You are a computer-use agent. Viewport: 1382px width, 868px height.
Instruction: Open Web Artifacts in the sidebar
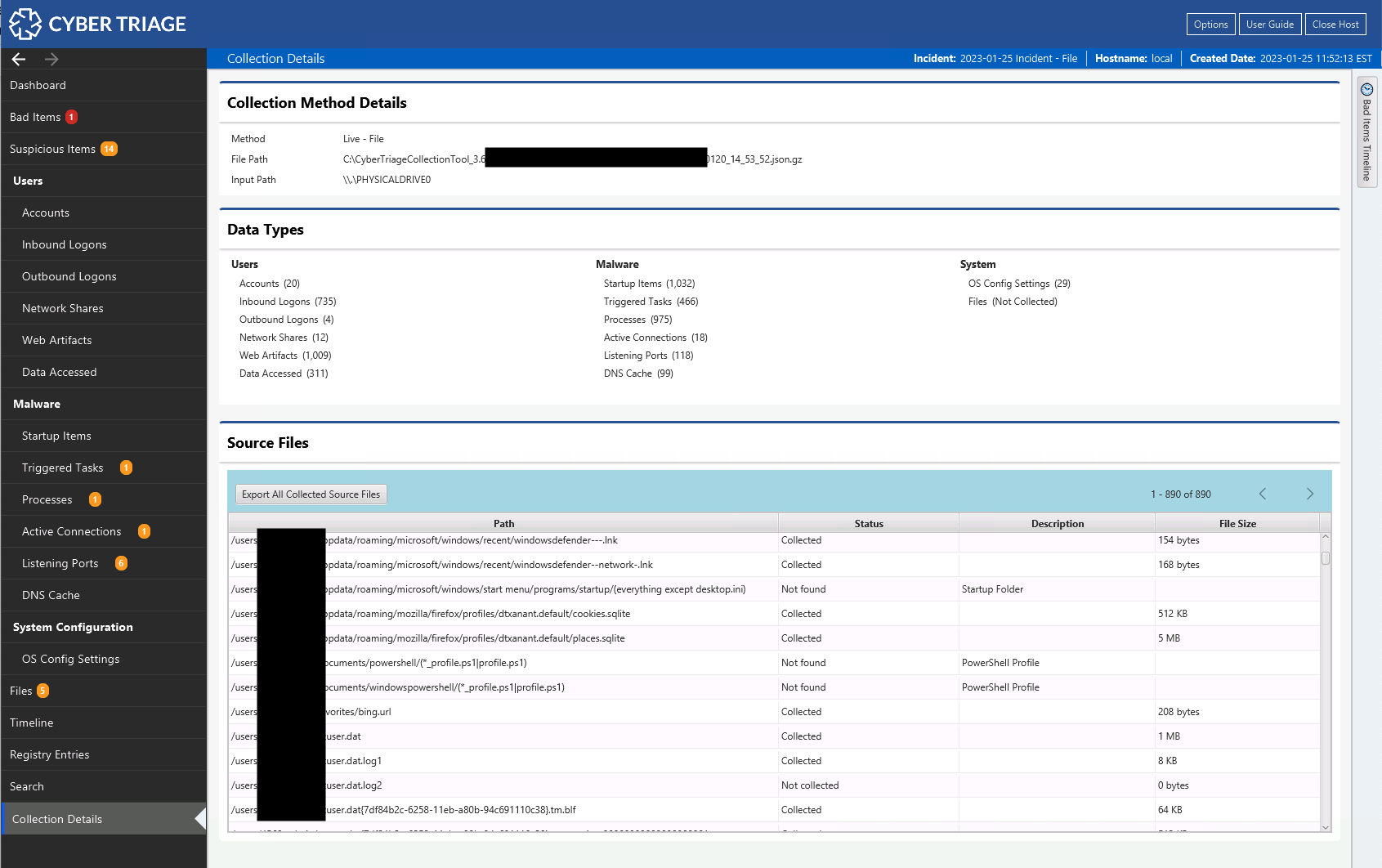click(x=104, y=340)
